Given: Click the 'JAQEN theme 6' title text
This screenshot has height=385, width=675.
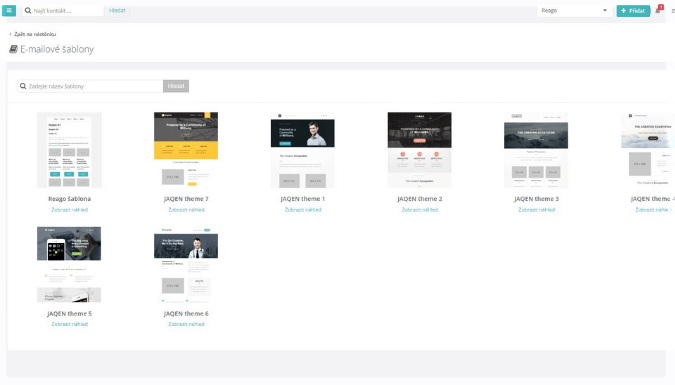Looking at the screenshot, I should [x=186, y=314].
